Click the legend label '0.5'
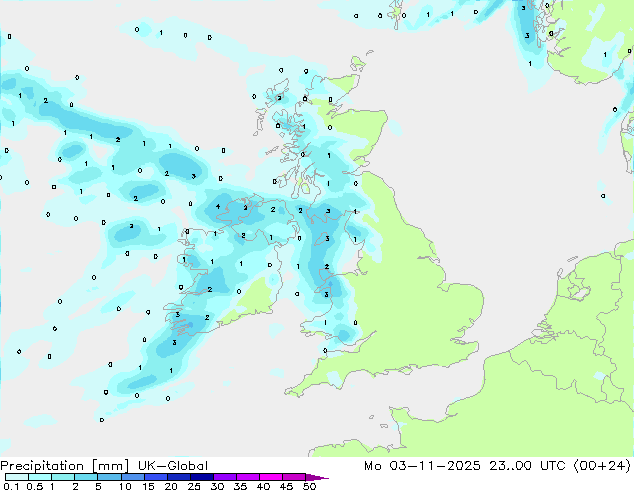The width and height of the screenshot is (634, 490). point(34,486)
